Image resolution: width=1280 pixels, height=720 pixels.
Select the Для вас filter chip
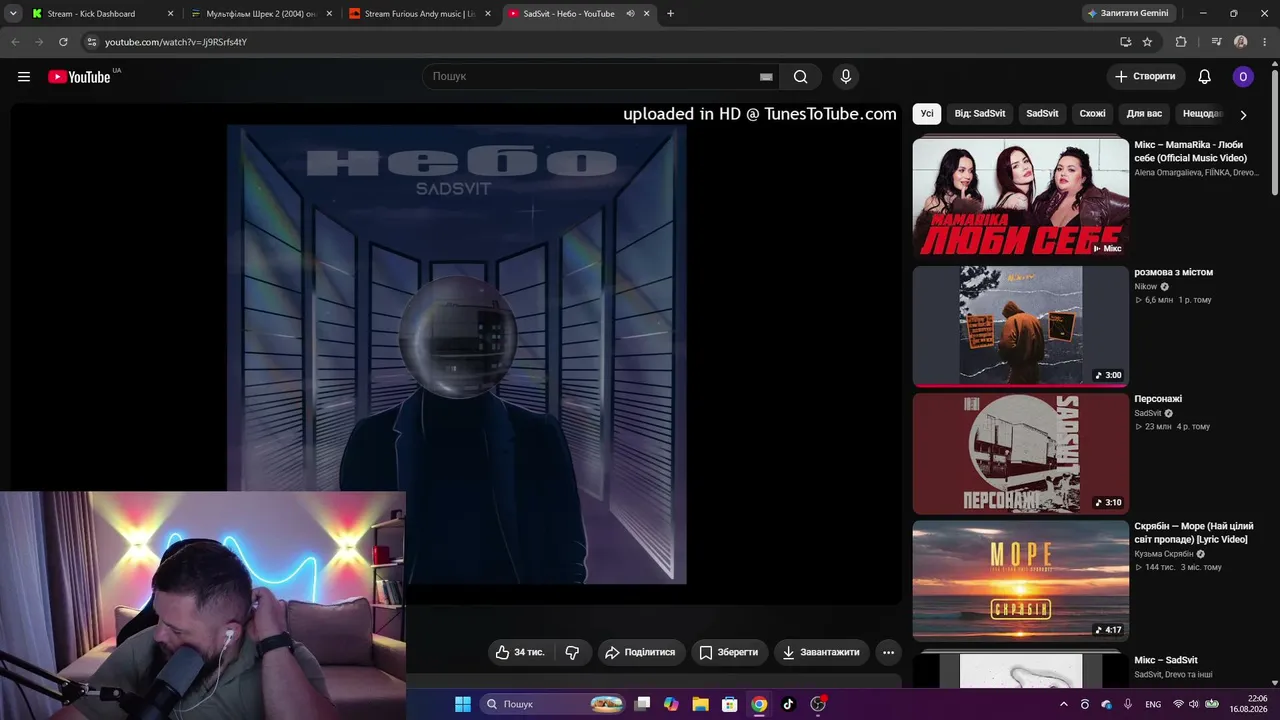1144,114
